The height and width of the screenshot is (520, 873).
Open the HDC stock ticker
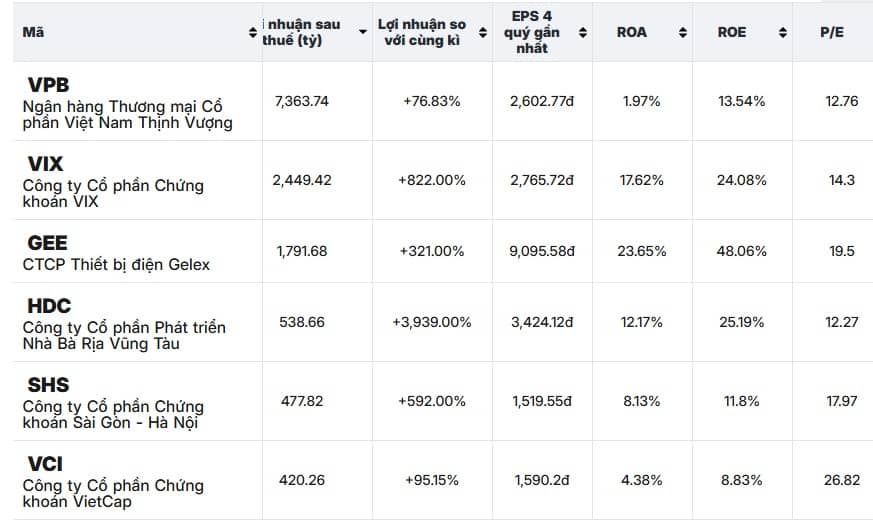pyautogui.click(x=49, y=306)
